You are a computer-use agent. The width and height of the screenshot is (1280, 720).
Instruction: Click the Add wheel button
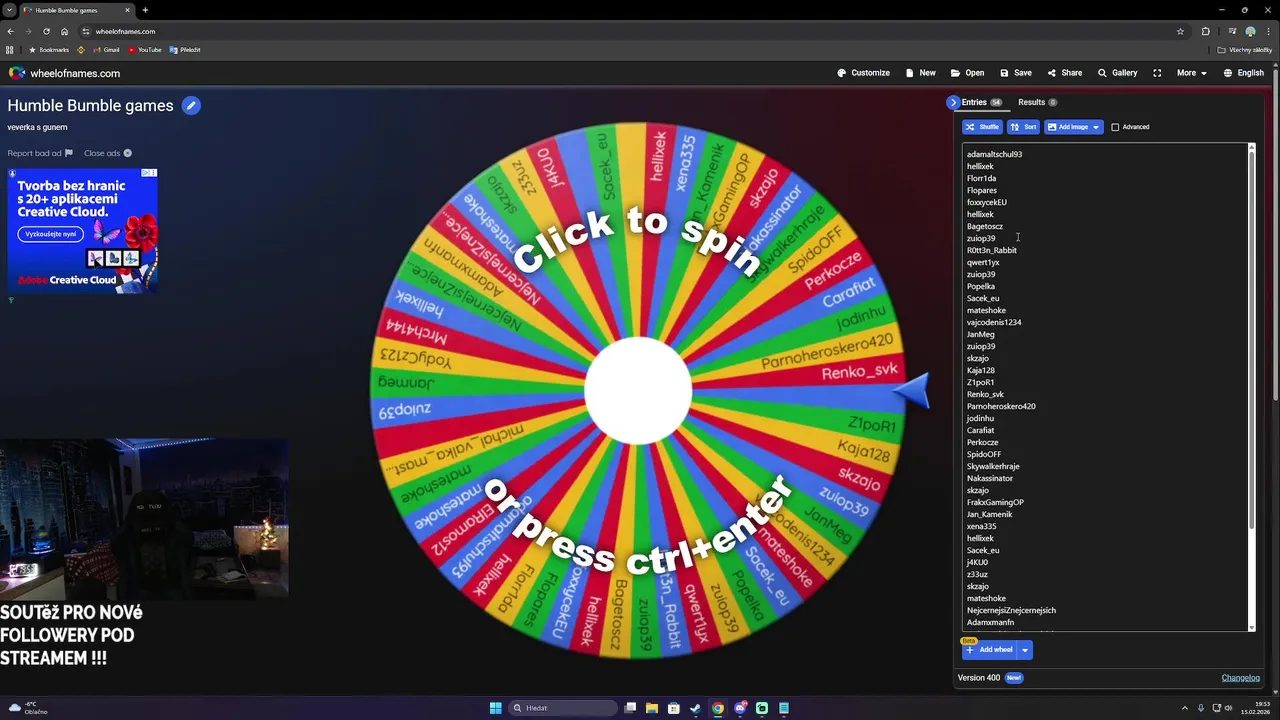(x=989, y=650)
